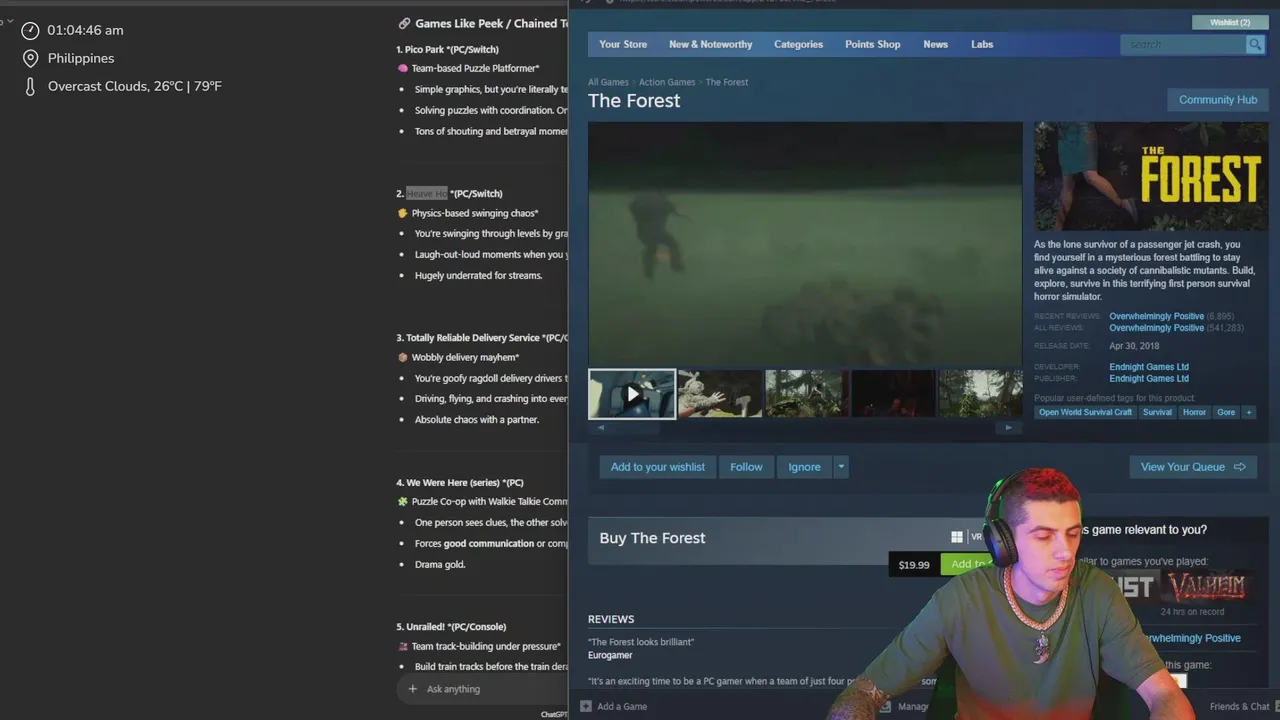Open the Ignore button dropdown arrow
The image size is (1280, 720).
pyautogui.click(x=841, y=467)
